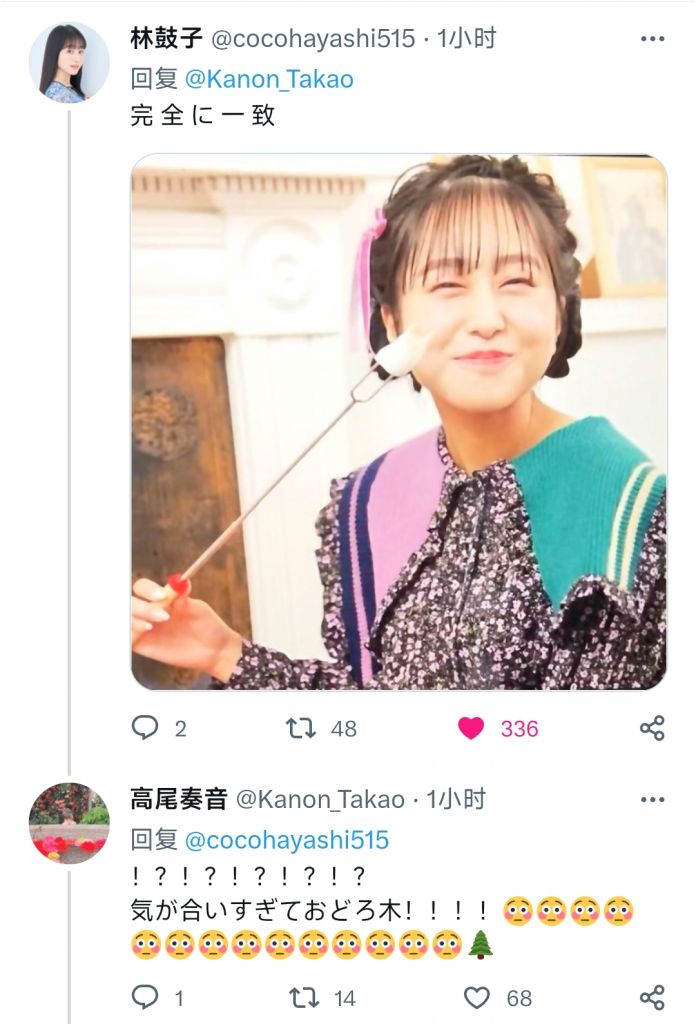Image resolution: width=696 pixels, height=1024 pixels.
Task: Like 高尾奏音's tweet with heart icon
Action: pyautogui.click(x=479, y=997)
